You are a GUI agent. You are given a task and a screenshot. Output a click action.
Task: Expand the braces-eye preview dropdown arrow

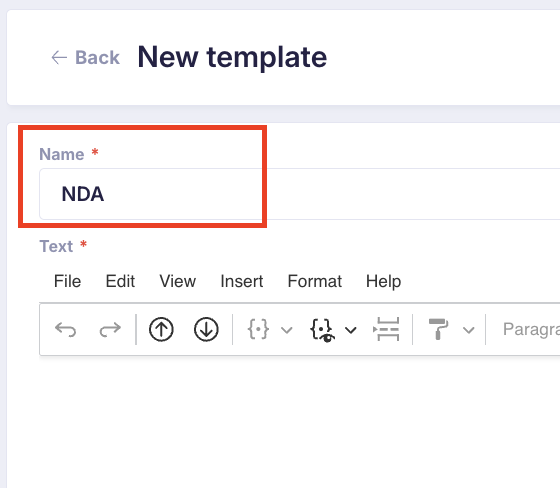tap(351, 330)
